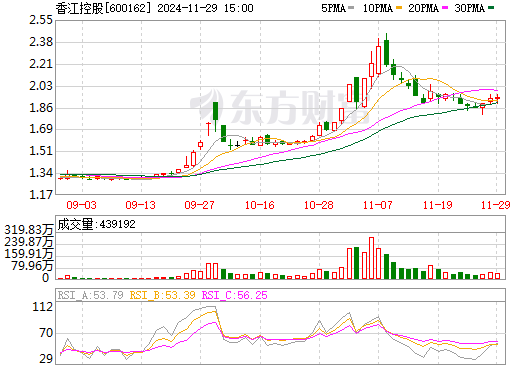Click the green 30PMA legend color dash
The image size is (520, 365).
tap(491, 8)
